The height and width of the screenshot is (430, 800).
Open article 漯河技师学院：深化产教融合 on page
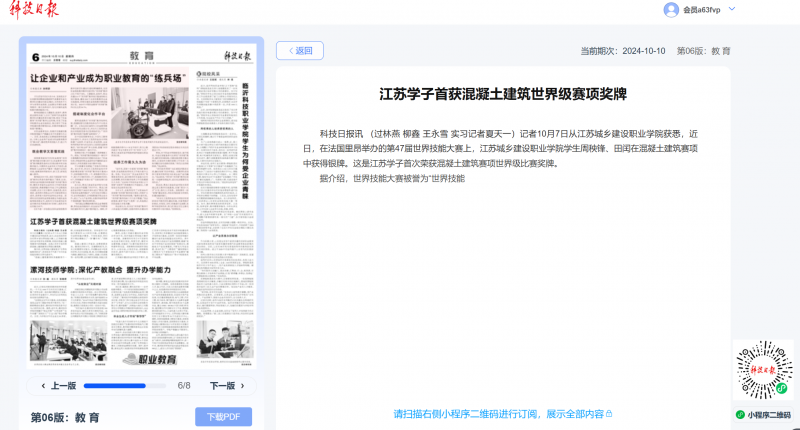(x=100, y=270)
